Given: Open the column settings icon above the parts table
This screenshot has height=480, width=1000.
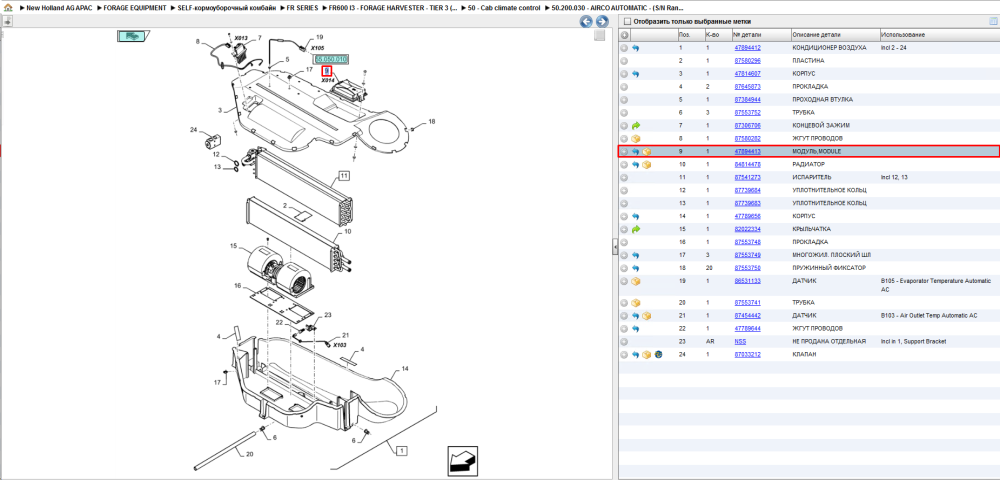Looking at the screenshot, I should [x=992, y=21].
